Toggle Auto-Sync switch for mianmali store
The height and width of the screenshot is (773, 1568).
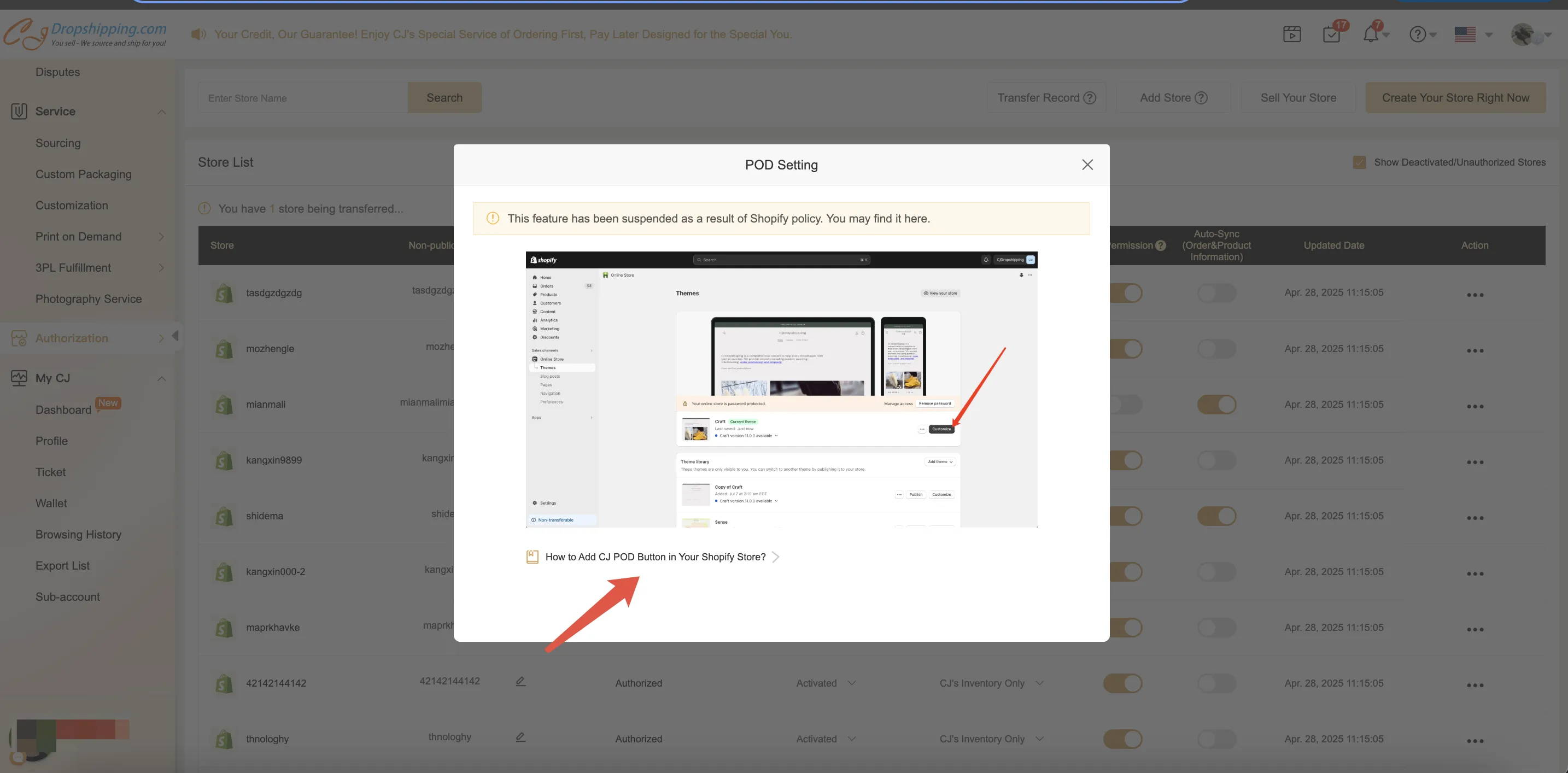(x=1216, y=405)
